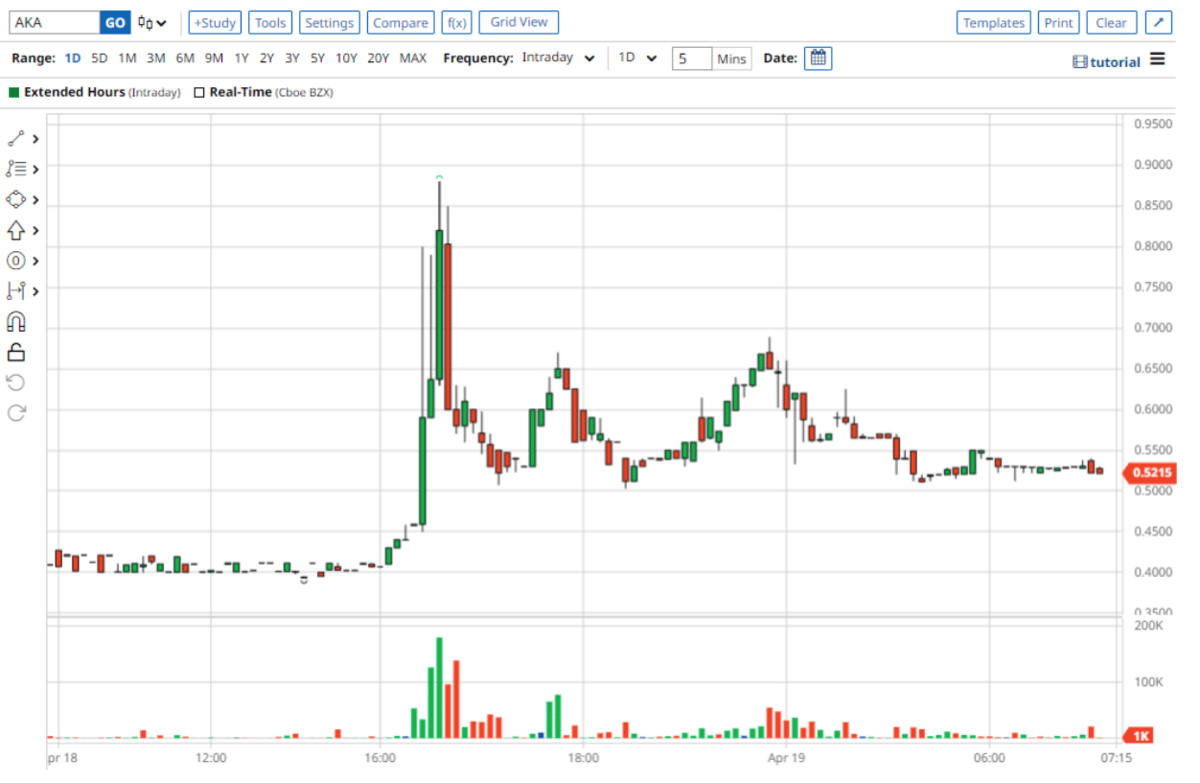Toggle the magnet snap tool
1200x783 pixels.
click(x=16, y=322)
